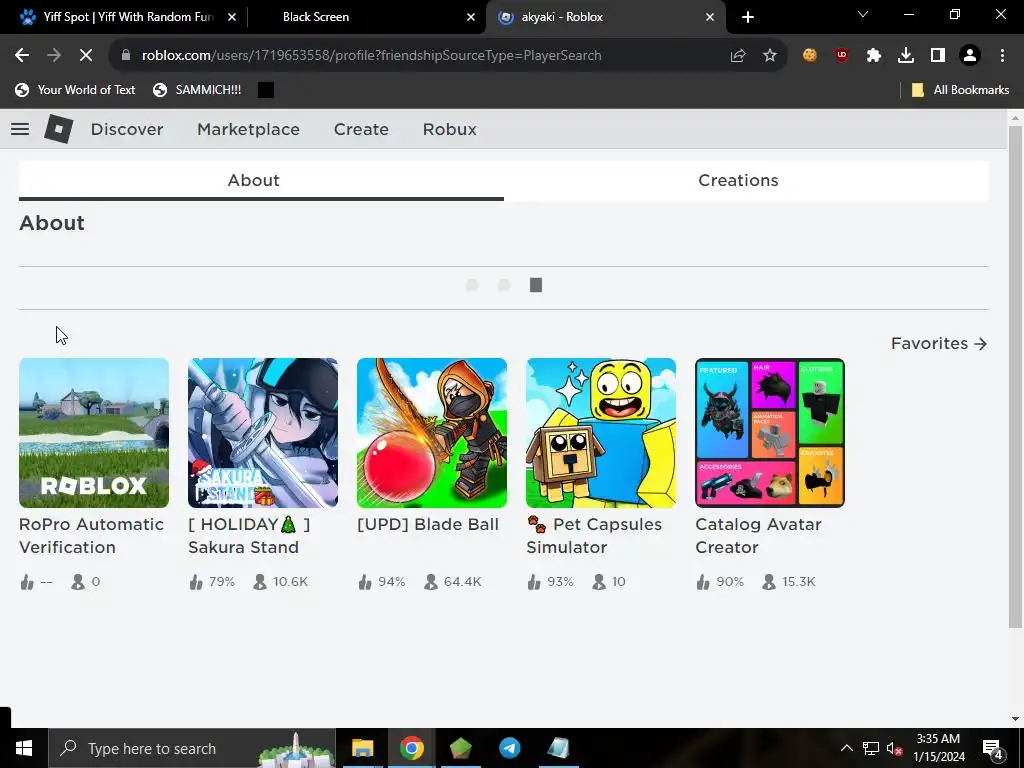
Task: Open the tab search dropdown arrow
Action: tap(863, 14)
